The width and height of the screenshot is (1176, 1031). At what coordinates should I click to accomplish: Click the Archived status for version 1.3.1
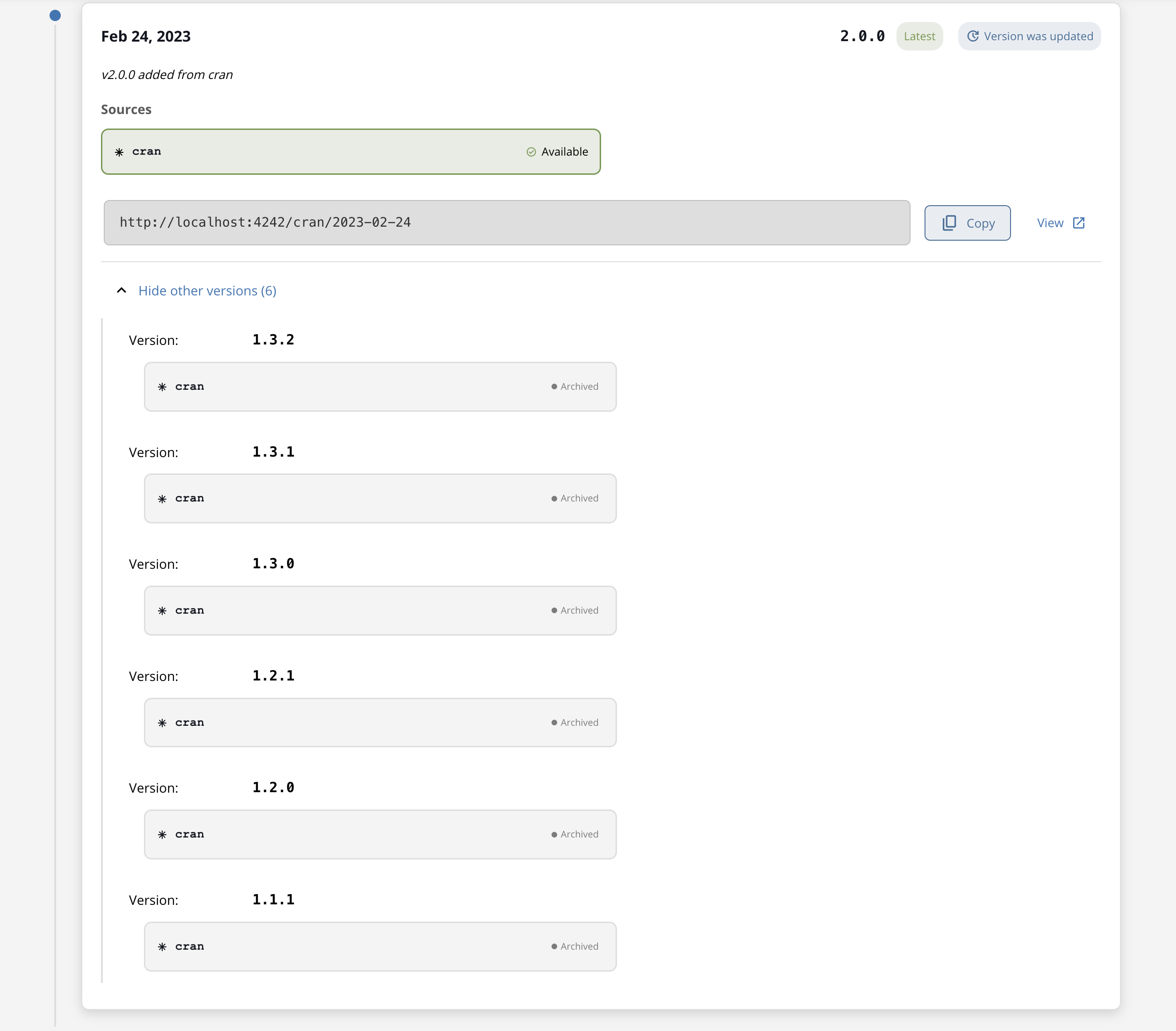tap(575, 498)
